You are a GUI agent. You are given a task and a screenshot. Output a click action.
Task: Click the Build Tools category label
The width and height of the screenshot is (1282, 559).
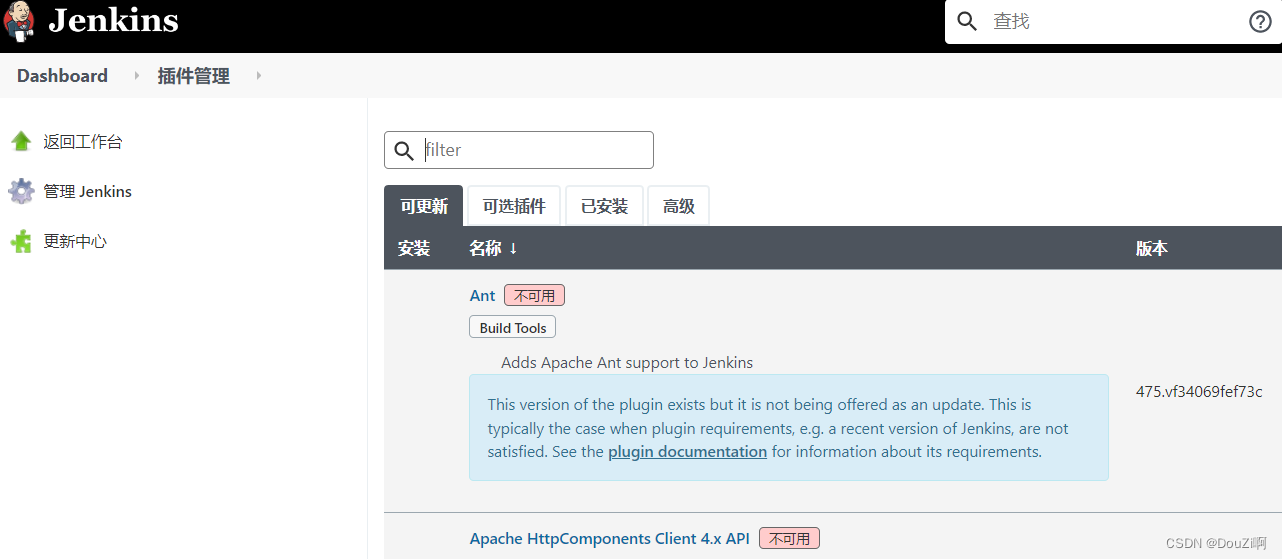513,328
